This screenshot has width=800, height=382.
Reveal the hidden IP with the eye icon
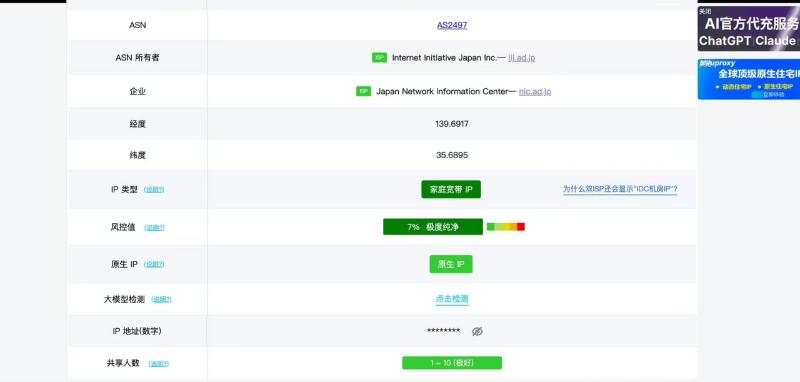pos(477,332)
